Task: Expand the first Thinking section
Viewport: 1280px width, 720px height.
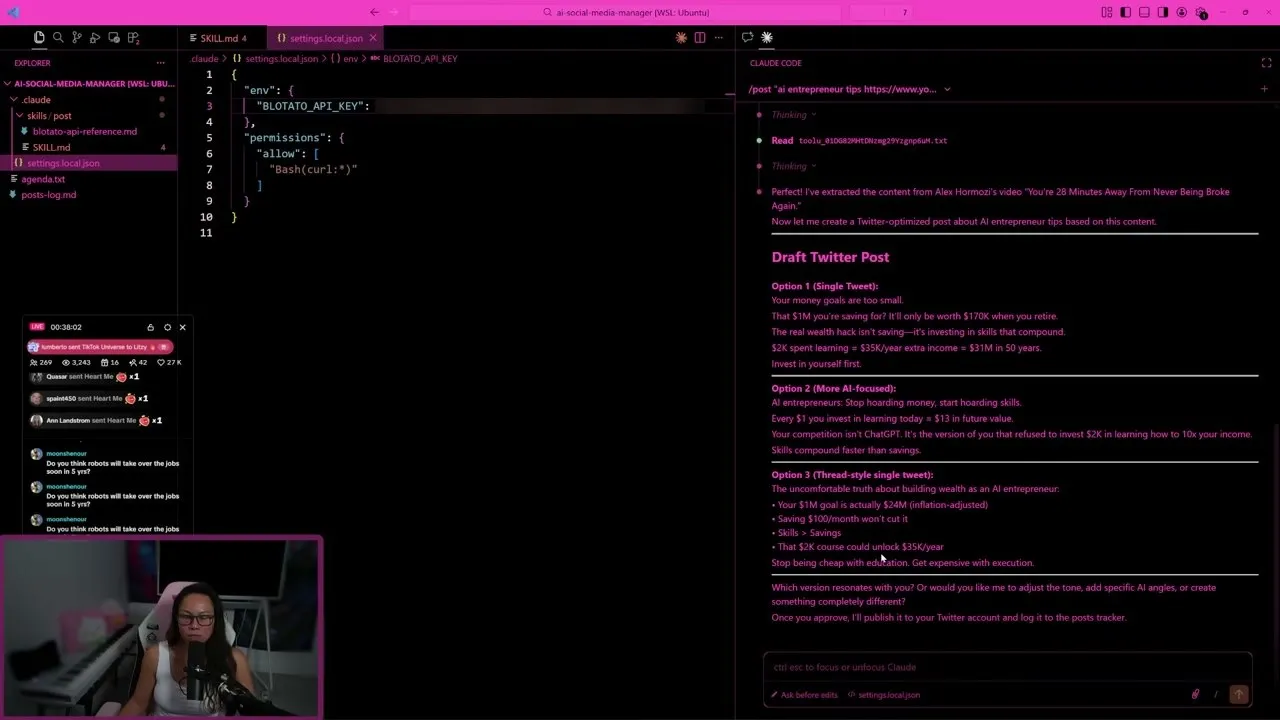Action: click(x=794, y=115)
